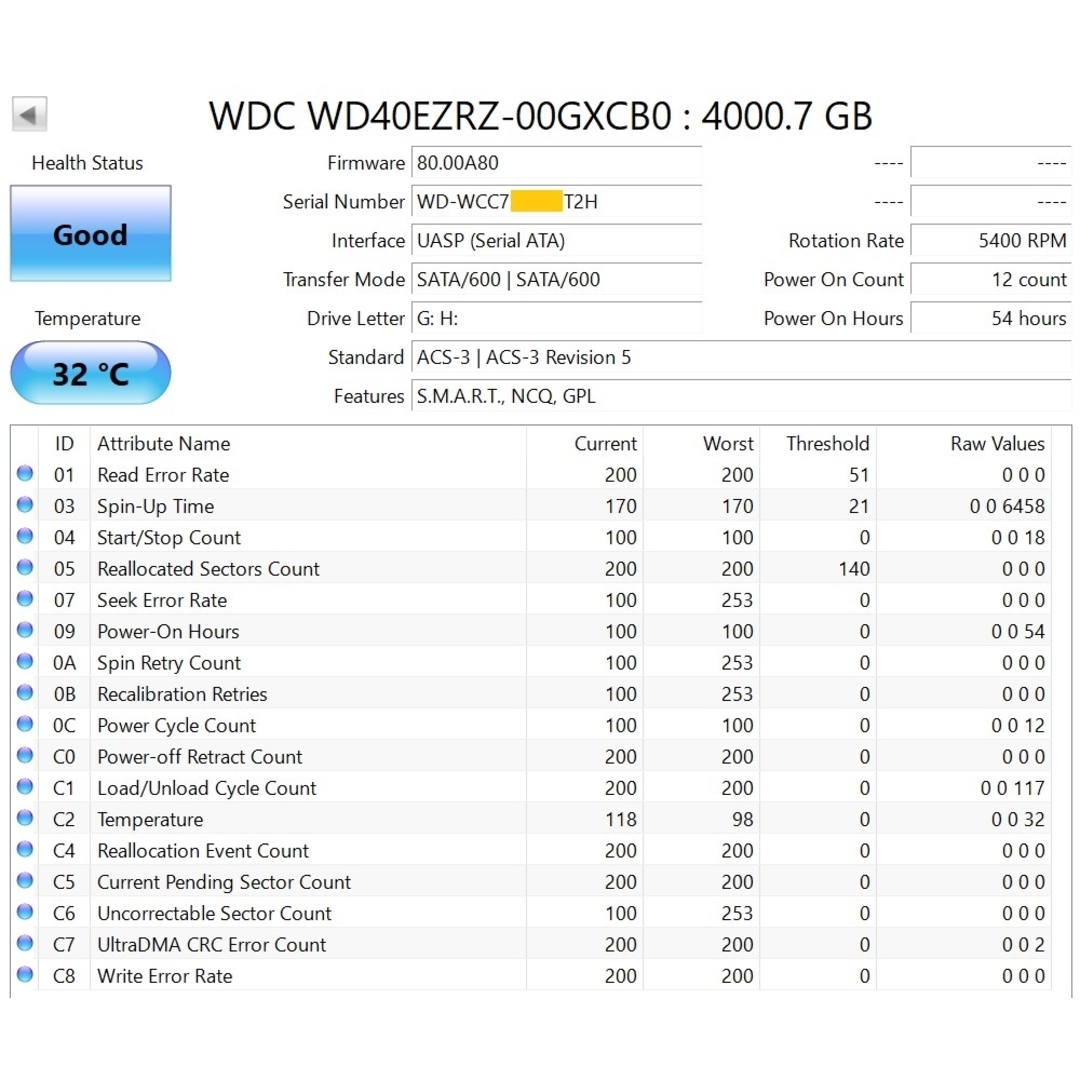Click the status dot for Write Error Rate
This screenshot has width=1080, height=1080.
coord(25,975)
